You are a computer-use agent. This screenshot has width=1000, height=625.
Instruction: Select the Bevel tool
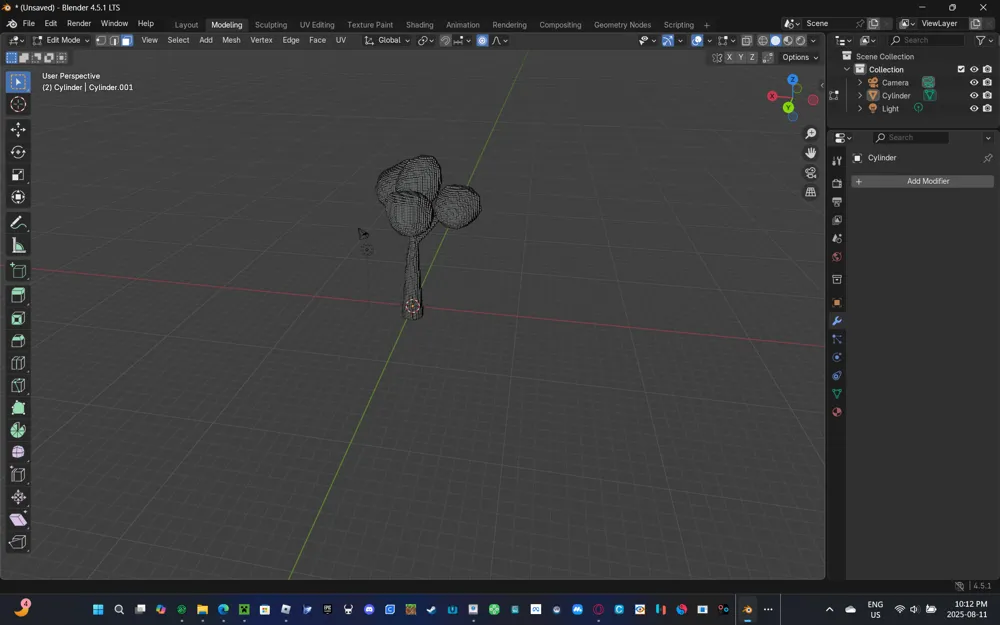click(18, 341)
